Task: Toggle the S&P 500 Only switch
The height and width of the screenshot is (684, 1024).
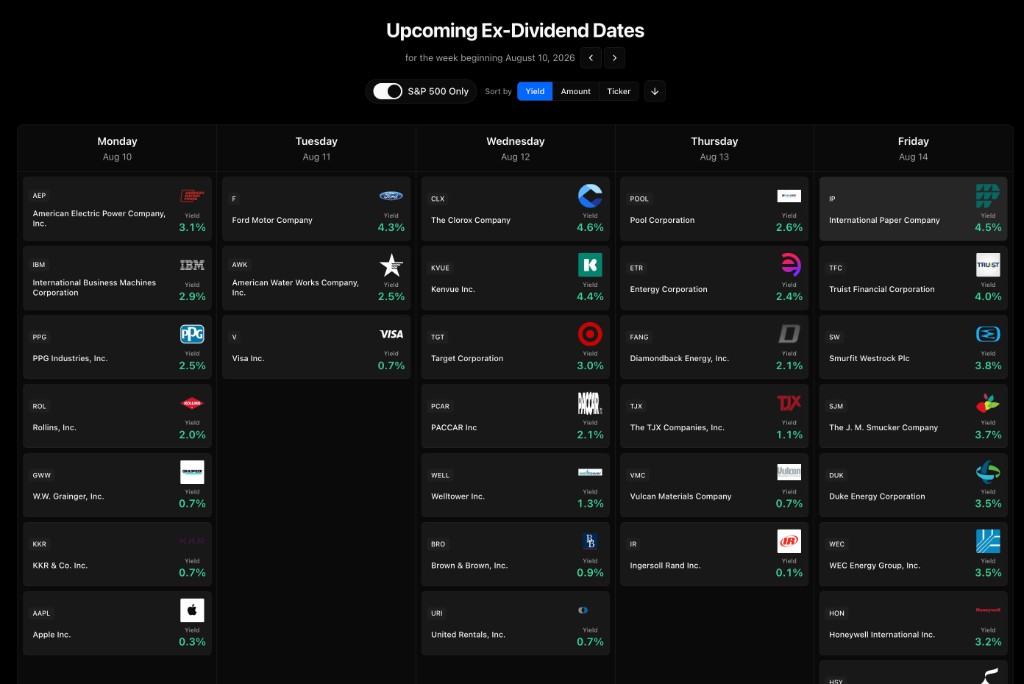Action: (x=387, y=91)
